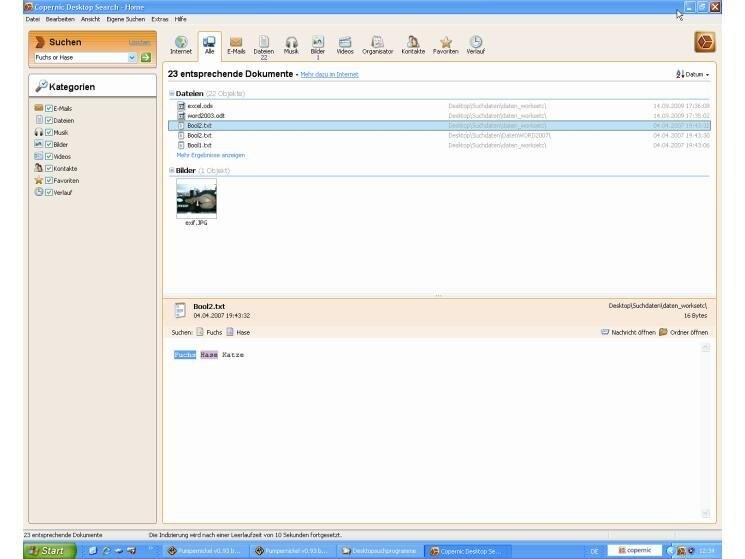Toggle the Dateien category checkbox
Image resolution: width=745 pixels, height=559 pixels.
click(49, 121)
